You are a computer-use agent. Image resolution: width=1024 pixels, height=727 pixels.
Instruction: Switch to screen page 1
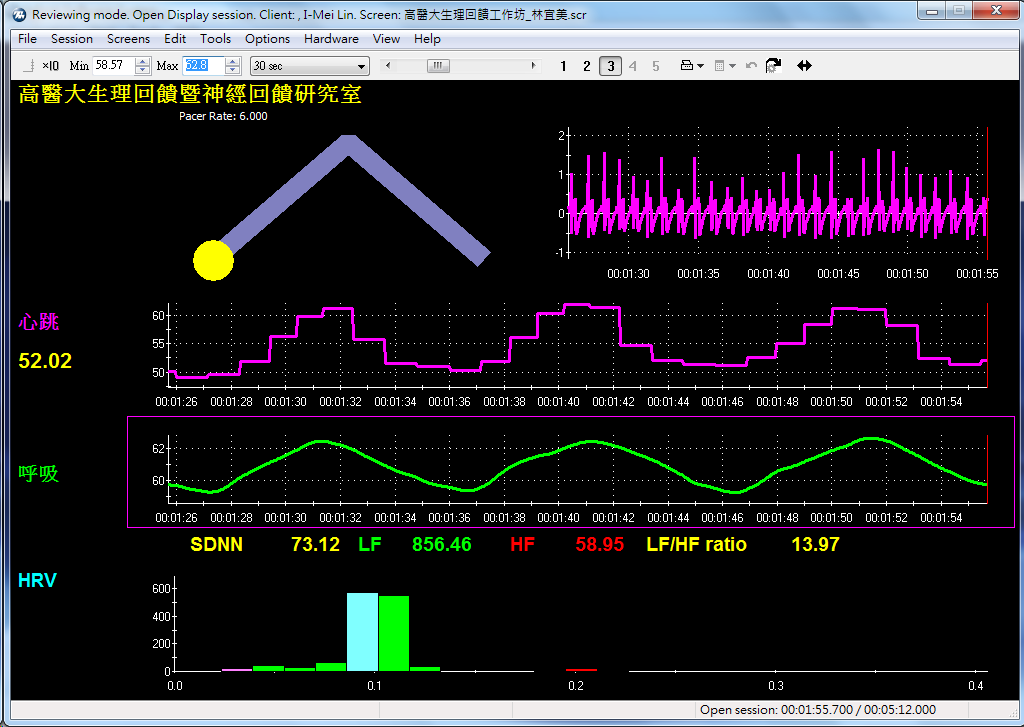pos(563,66)
